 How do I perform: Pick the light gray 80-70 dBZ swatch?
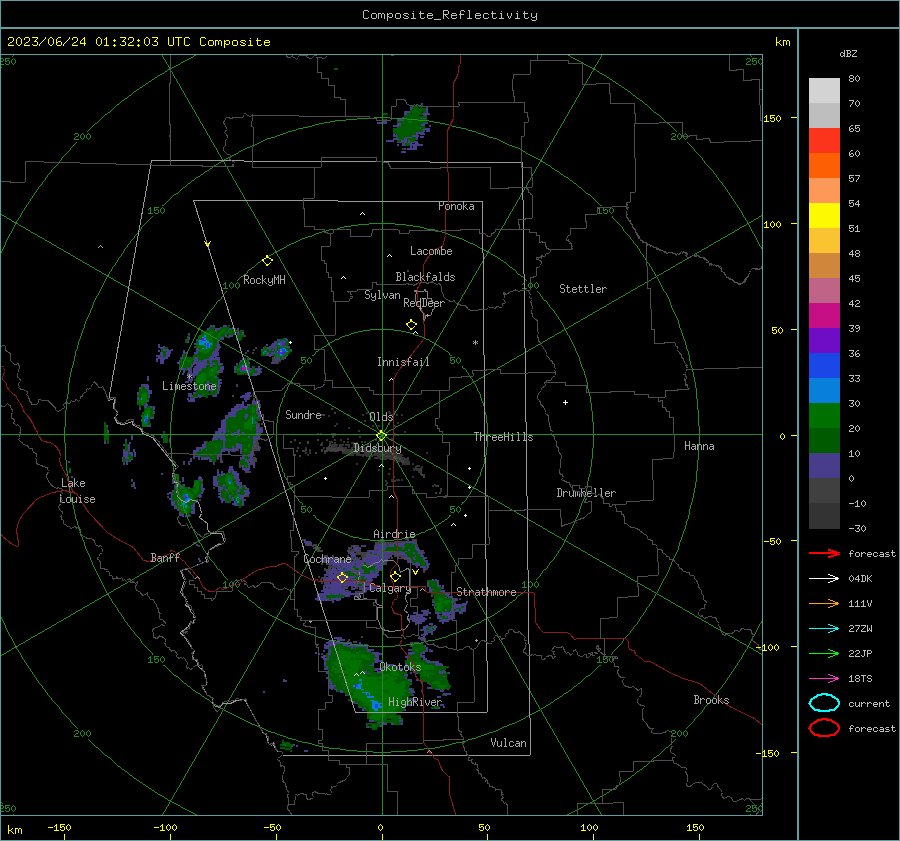824,91
